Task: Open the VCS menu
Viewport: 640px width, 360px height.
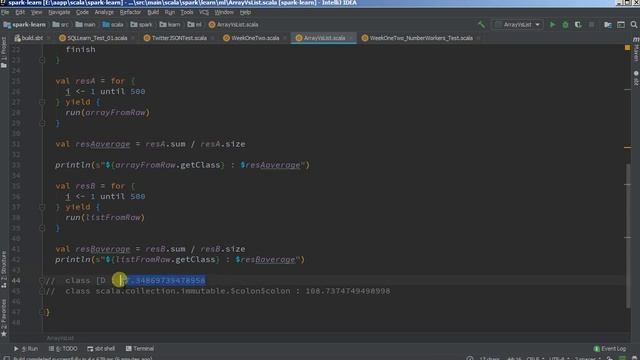Action: 204,13
